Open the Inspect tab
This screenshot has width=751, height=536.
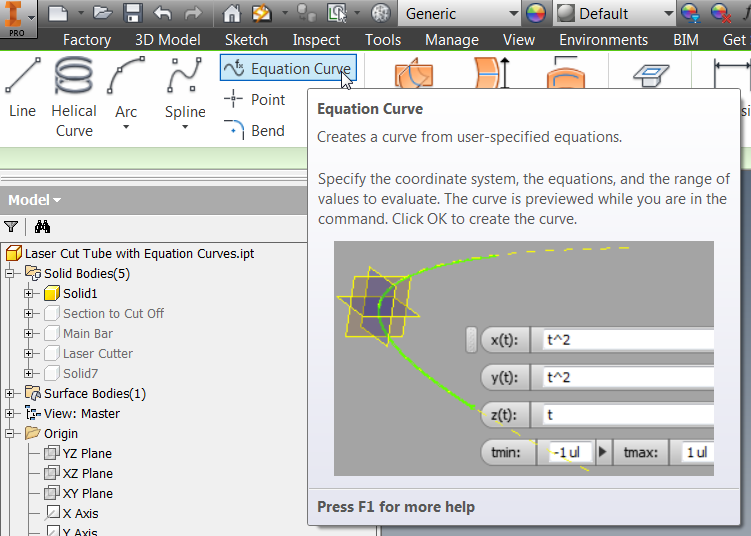316,40
